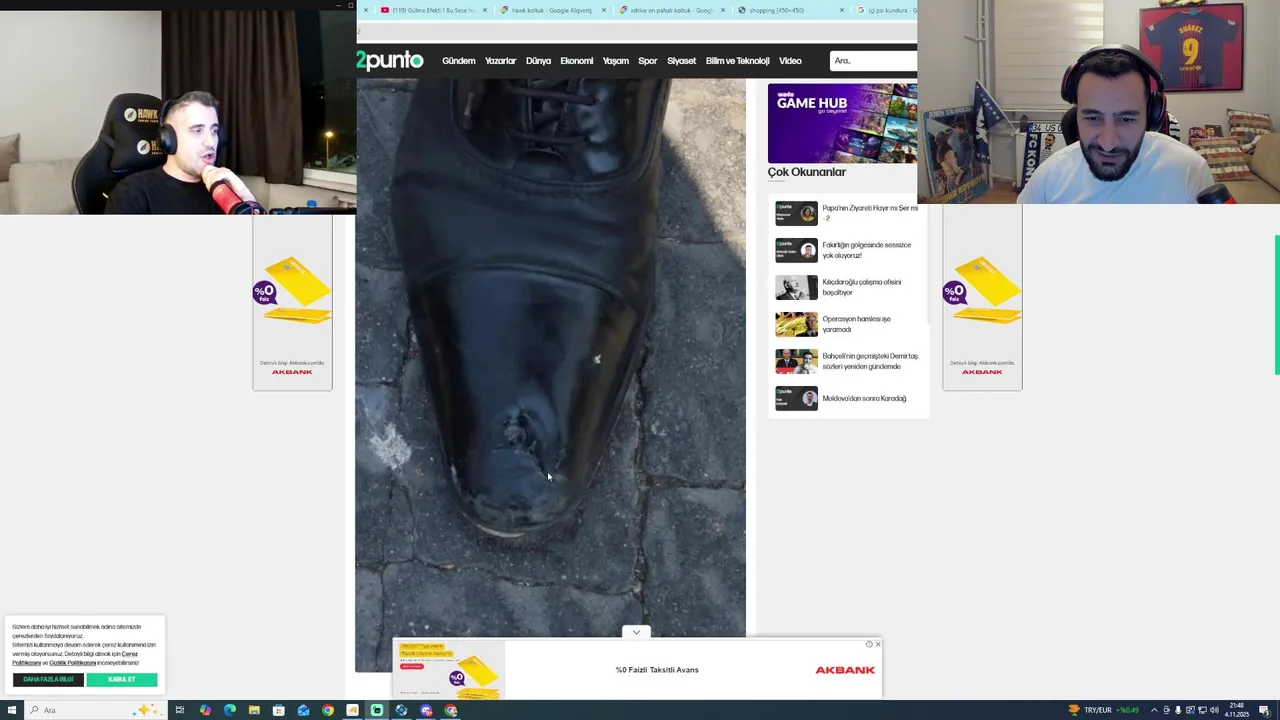Screen dimensions: 1280x720
Task: Open the Gündem menu section
Action: point(459,61)
